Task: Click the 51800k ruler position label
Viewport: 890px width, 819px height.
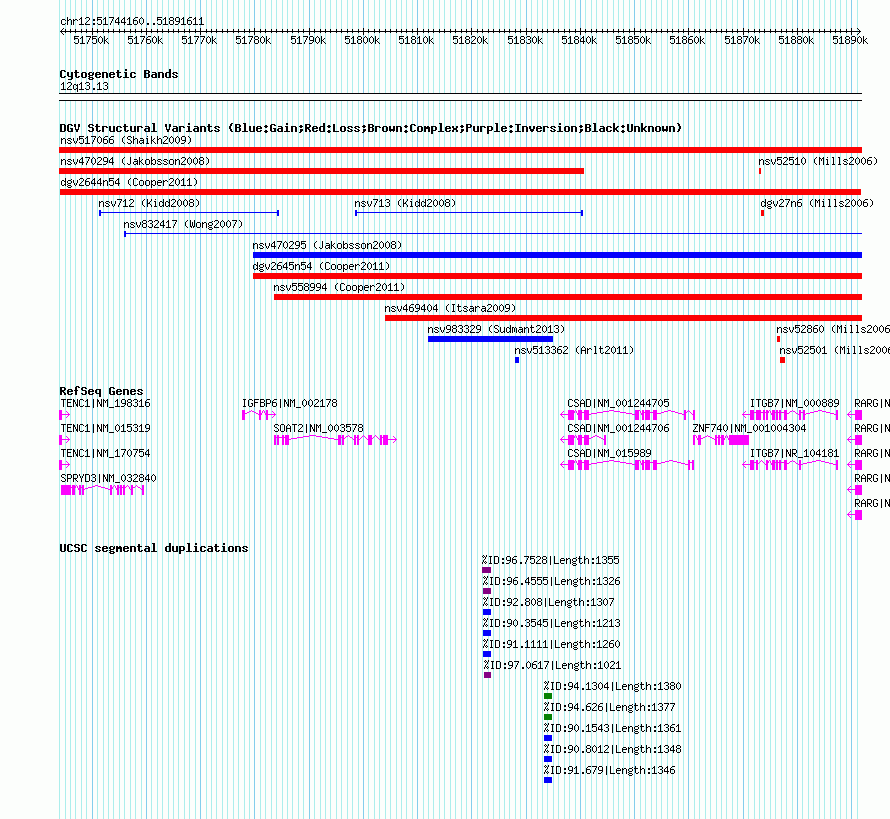Action: coord(362,40)
